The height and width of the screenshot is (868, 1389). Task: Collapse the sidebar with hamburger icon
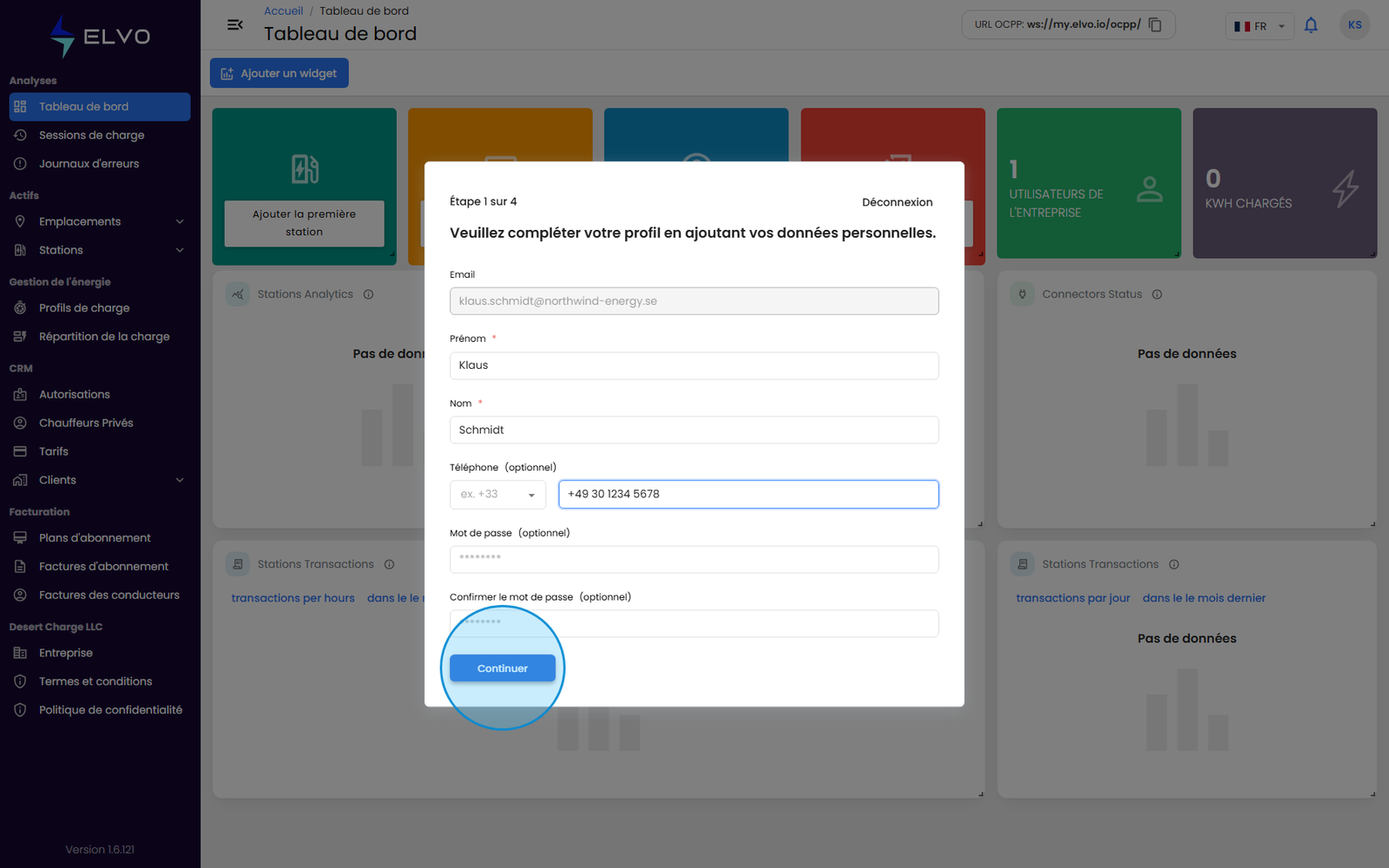[234, 24]
